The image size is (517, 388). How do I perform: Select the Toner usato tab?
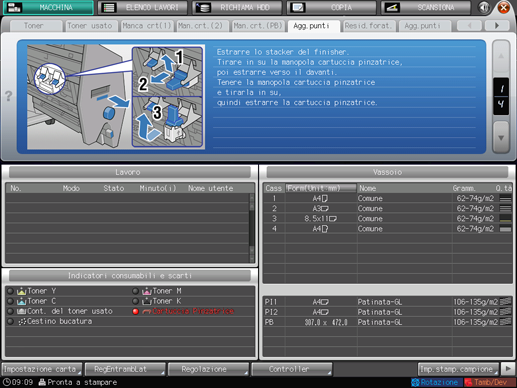point(92,26)
